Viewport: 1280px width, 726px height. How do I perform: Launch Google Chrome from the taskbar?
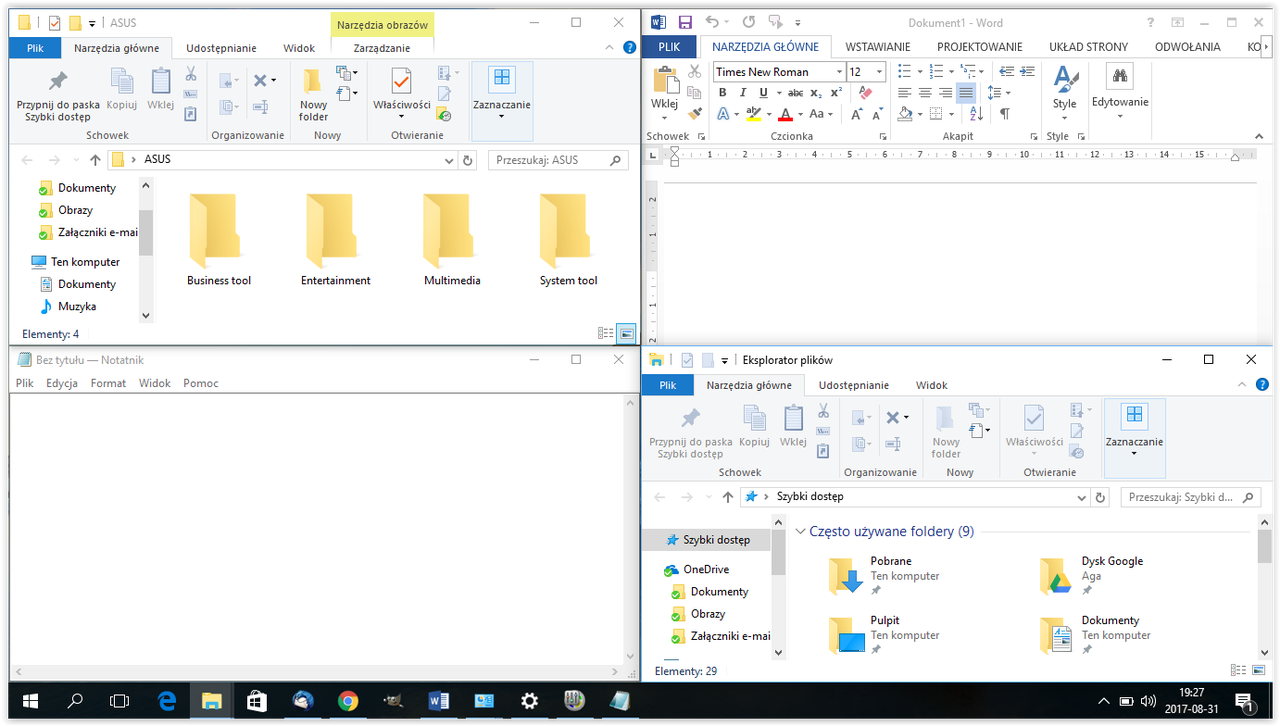coord(348,701)
